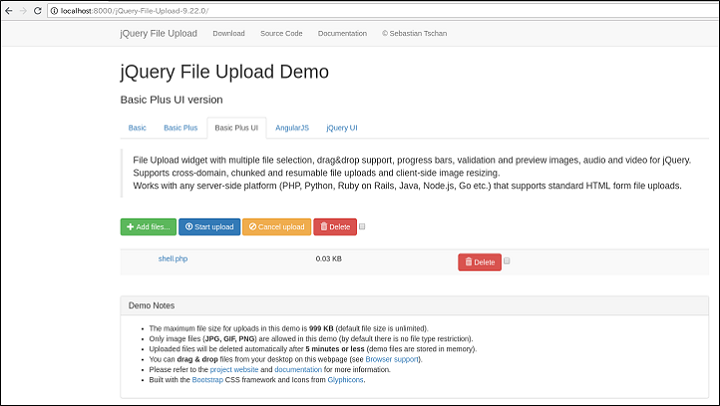Visit the Glyphicons link

tap(345, 380)
